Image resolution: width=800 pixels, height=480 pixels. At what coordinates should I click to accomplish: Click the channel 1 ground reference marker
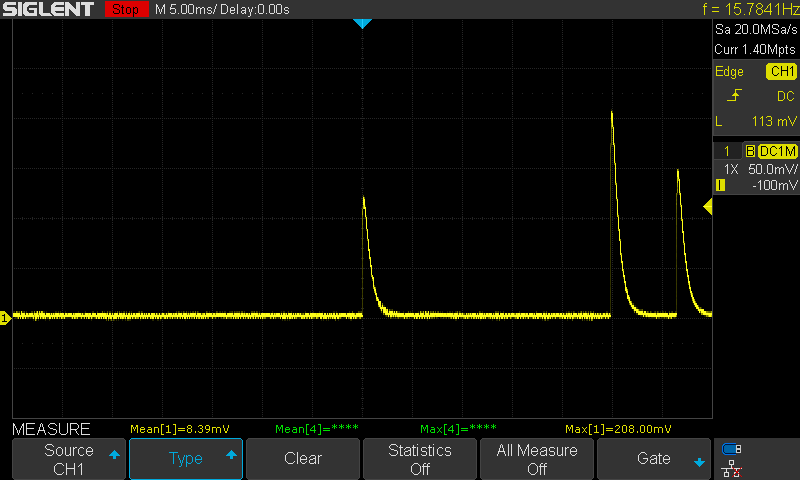coord(5,318)
